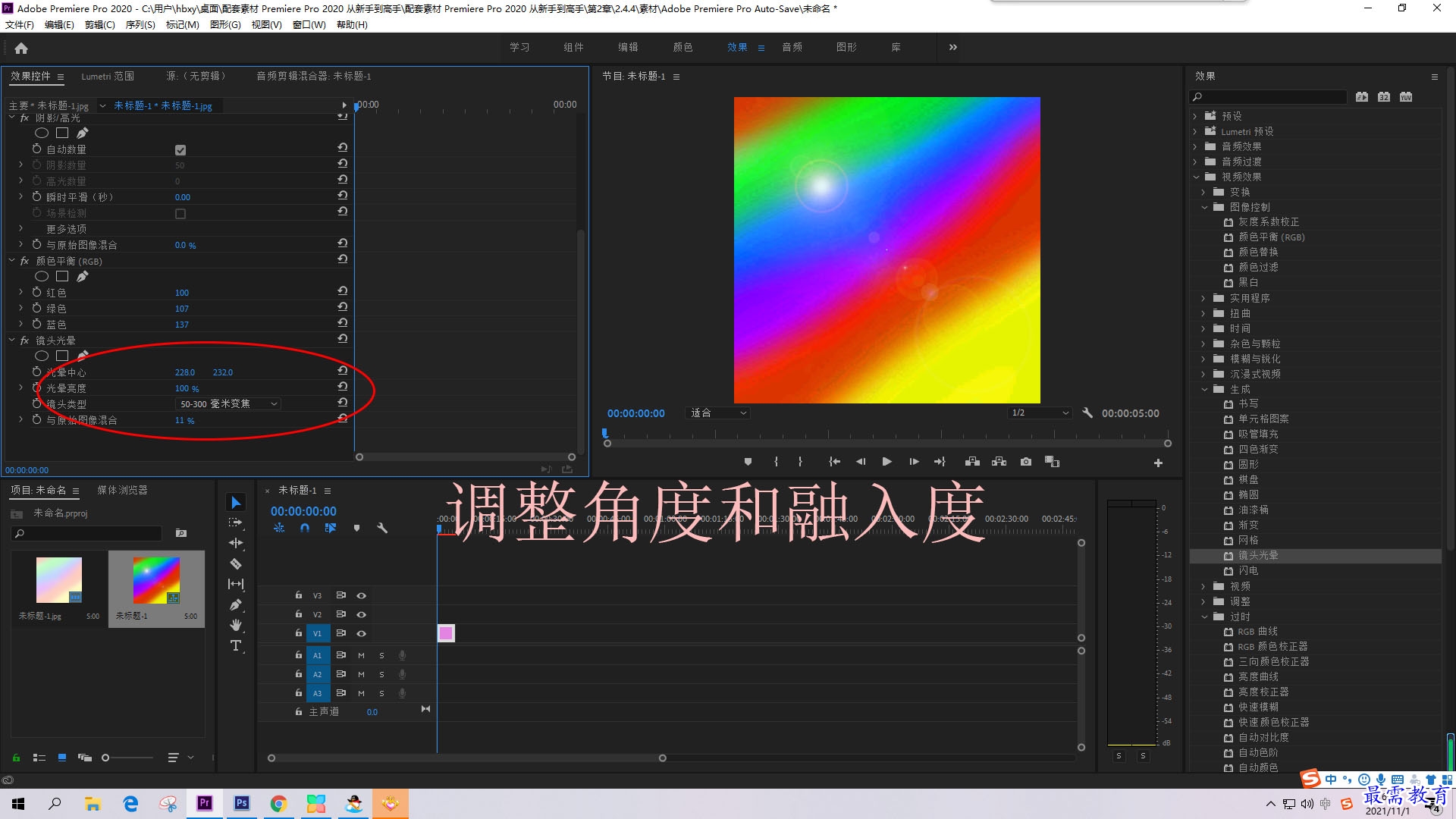Select the Selection tool arrow
Screen dimensions: 1456x819
point(236,503)
